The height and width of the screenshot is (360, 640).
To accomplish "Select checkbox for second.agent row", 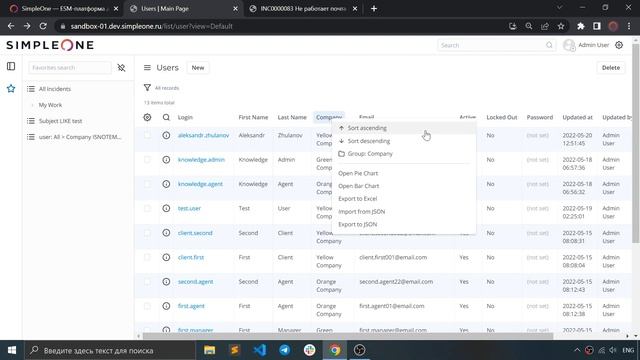I will (x=147, y=282).
